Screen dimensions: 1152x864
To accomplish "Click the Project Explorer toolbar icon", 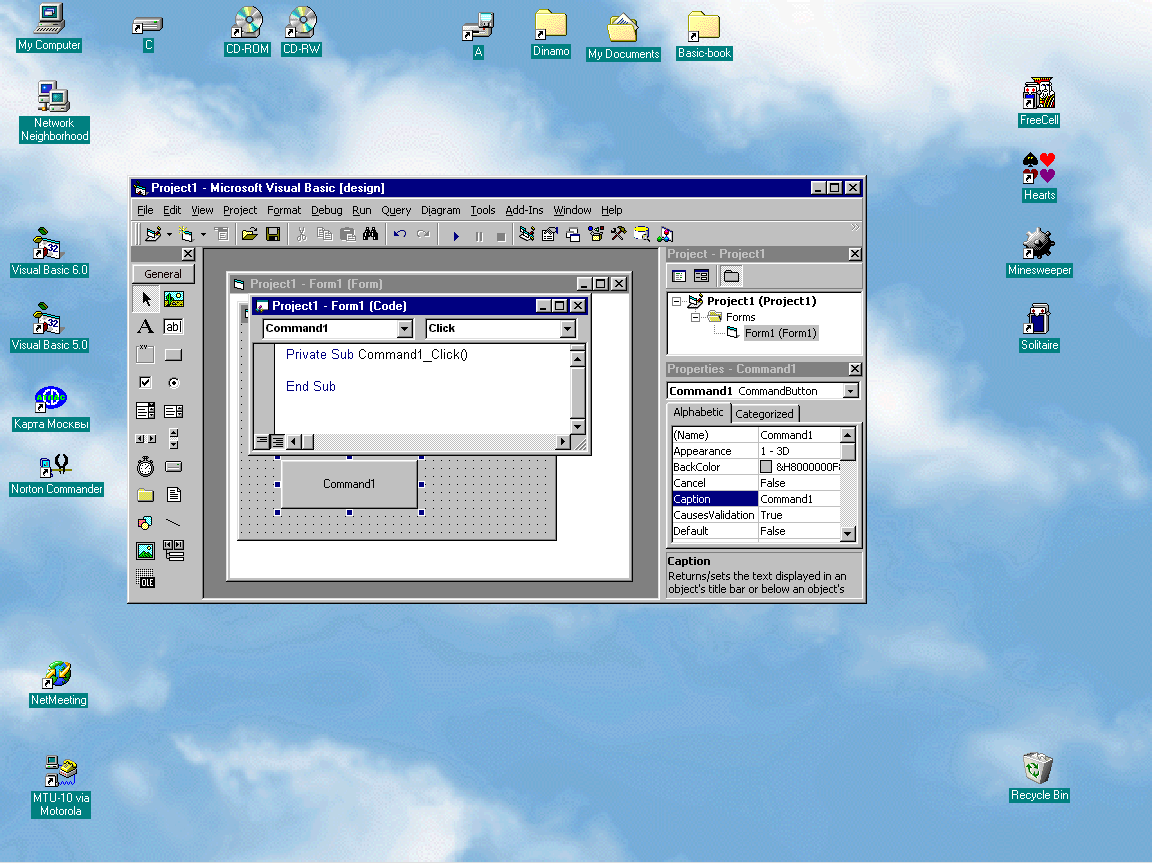I will point(527,234).
